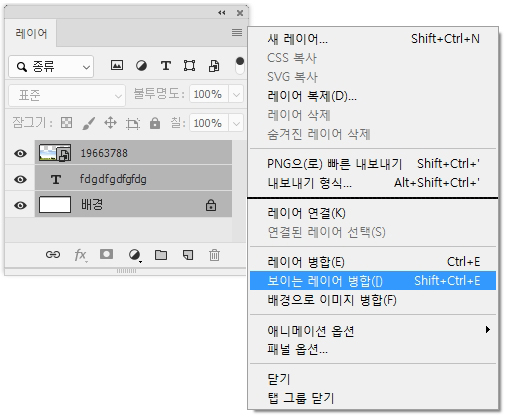Toggle layer filtering on/off switch
Screen dimensions: 508x417
240,65
